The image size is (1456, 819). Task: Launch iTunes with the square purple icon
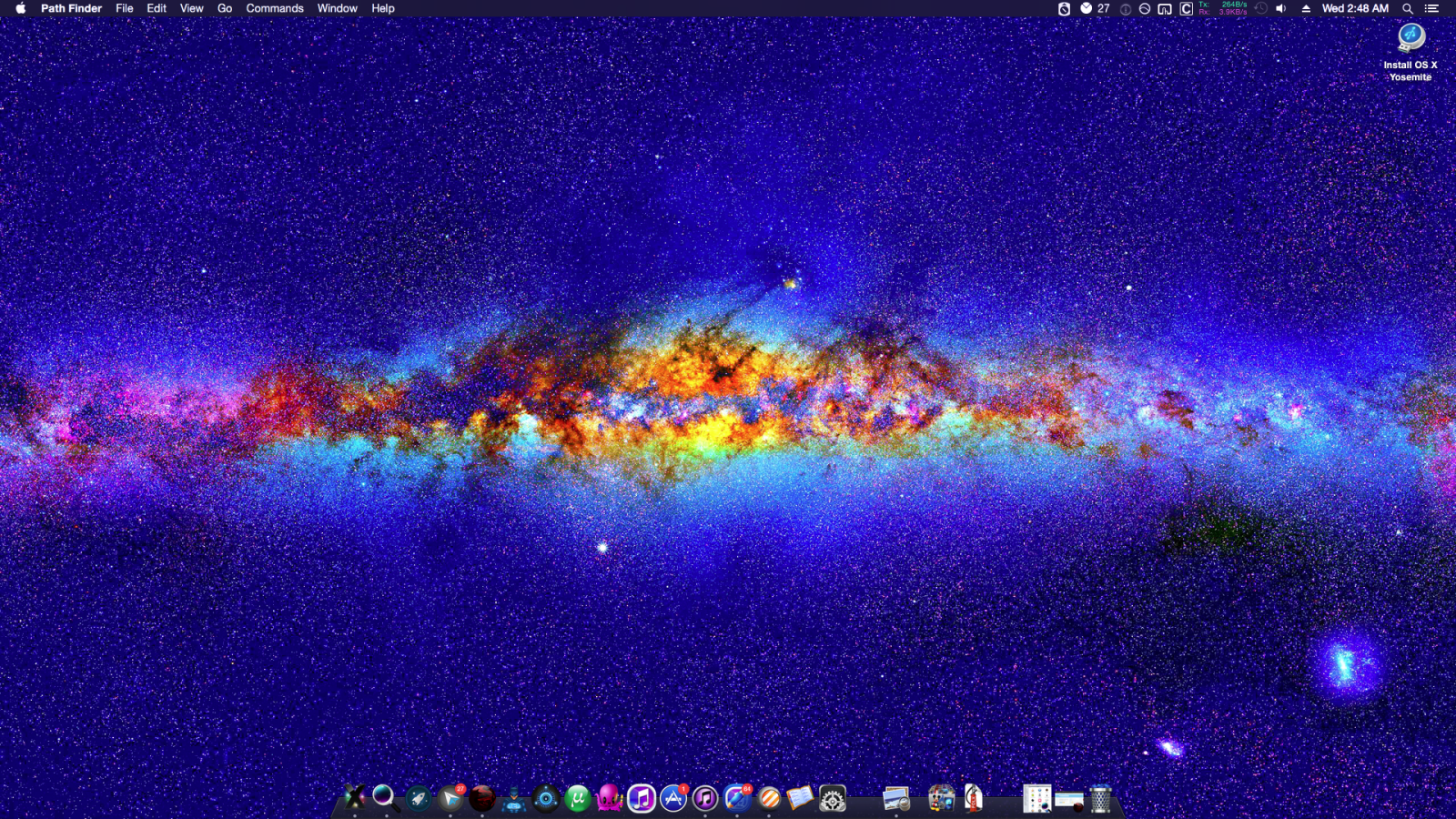coord(642,798)
